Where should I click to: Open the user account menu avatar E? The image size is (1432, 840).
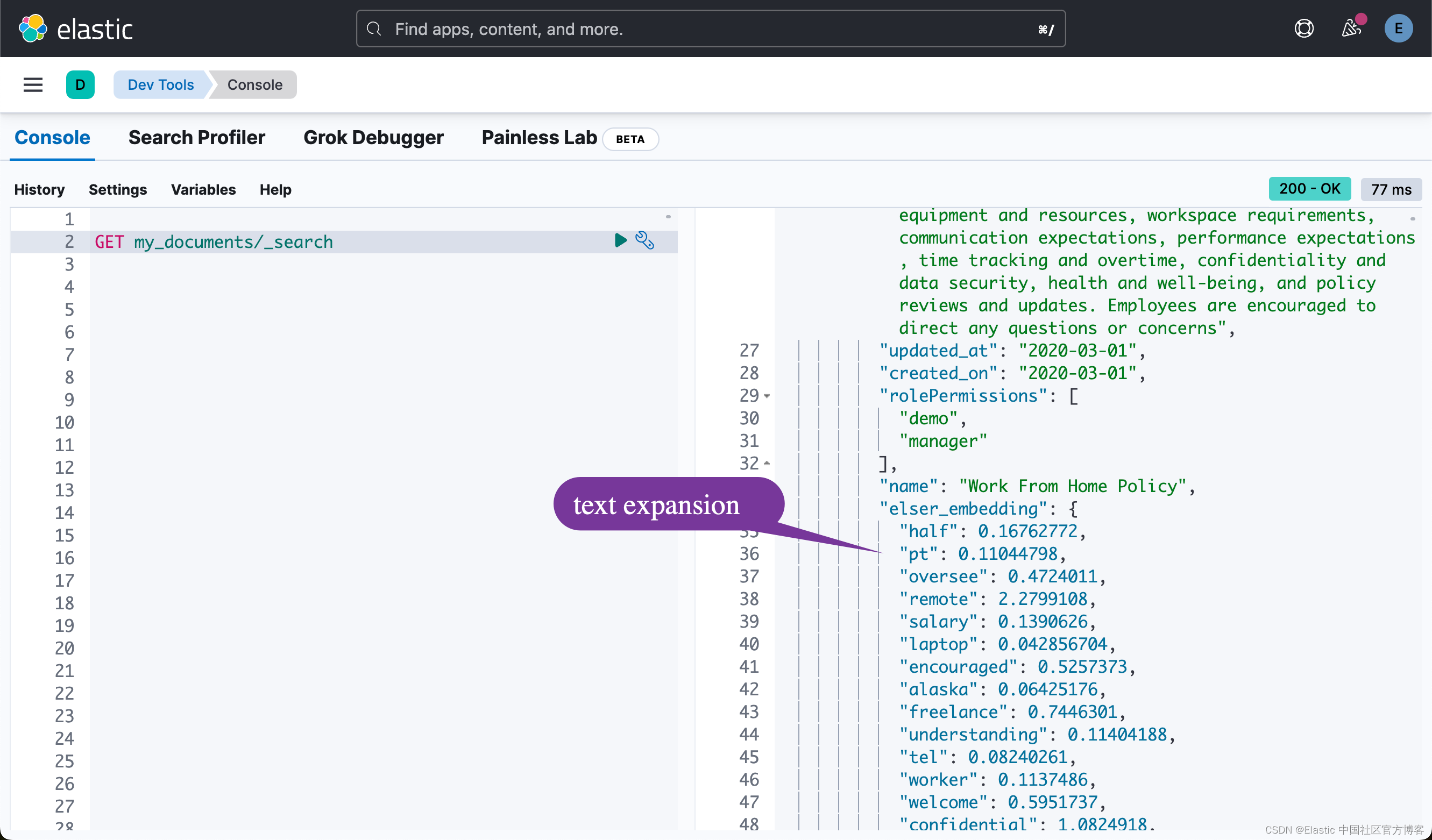click(x=1399, y=29)
